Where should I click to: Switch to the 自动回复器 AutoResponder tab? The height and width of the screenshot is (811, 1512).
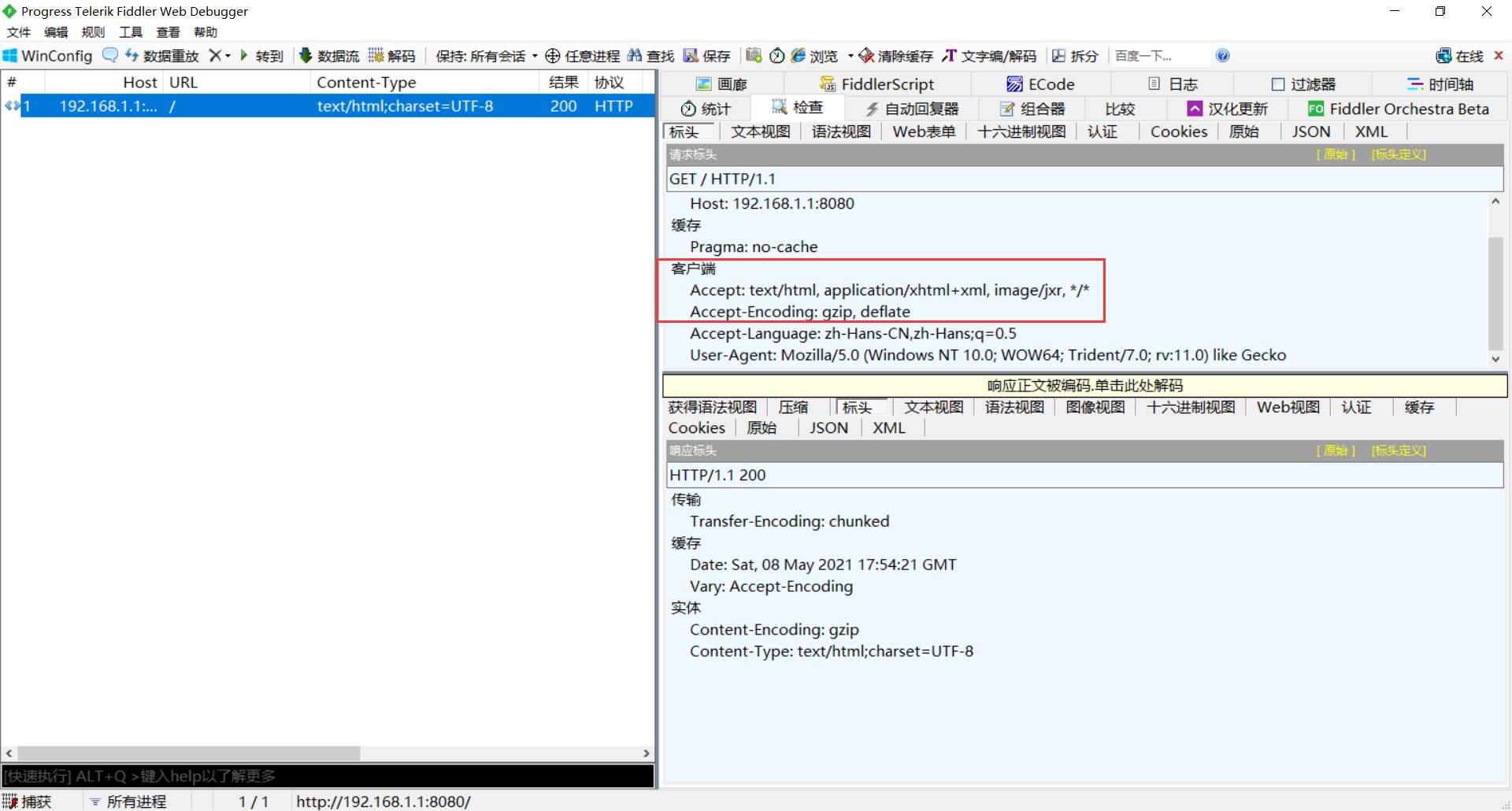point(912,109)
